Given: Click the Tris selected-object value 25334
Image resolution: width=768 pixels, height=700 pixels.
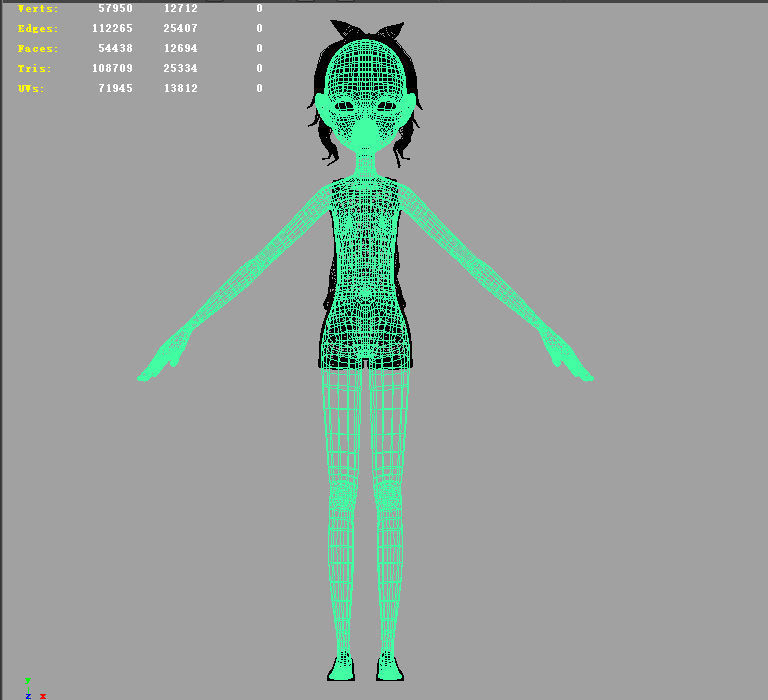Looking at the screenshot, I should (x=180, y=68).
